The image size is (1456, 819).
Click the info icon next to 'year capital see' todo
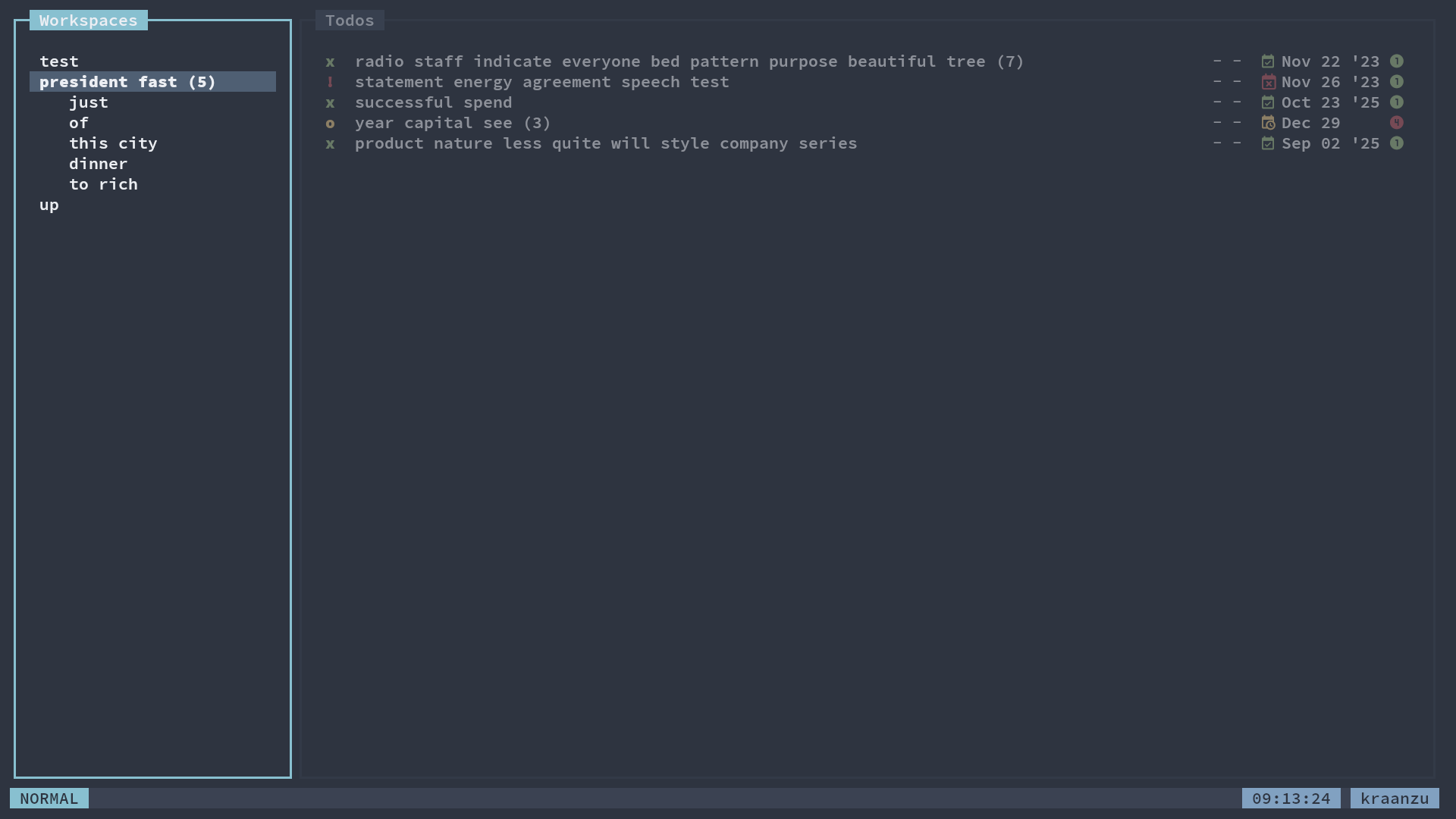[1398, 122]
